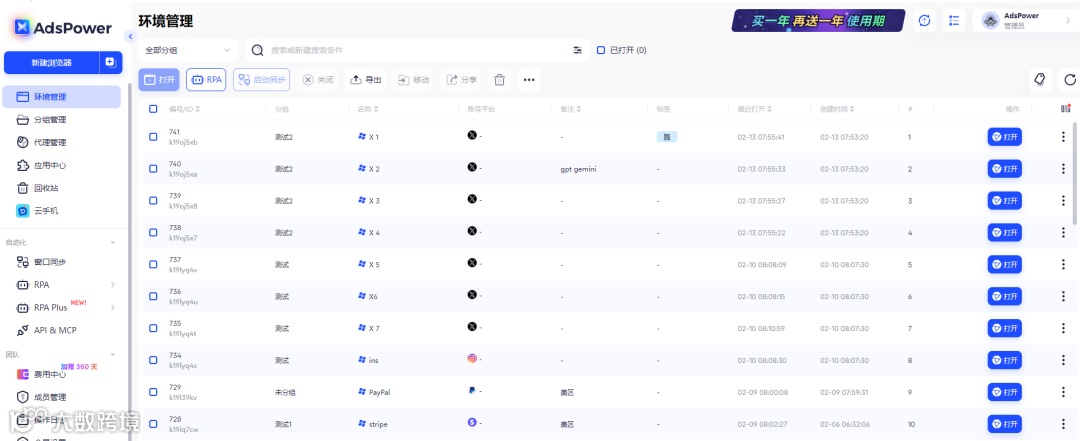Open kebab menu for profile X 5

[x=1063, y=265]
